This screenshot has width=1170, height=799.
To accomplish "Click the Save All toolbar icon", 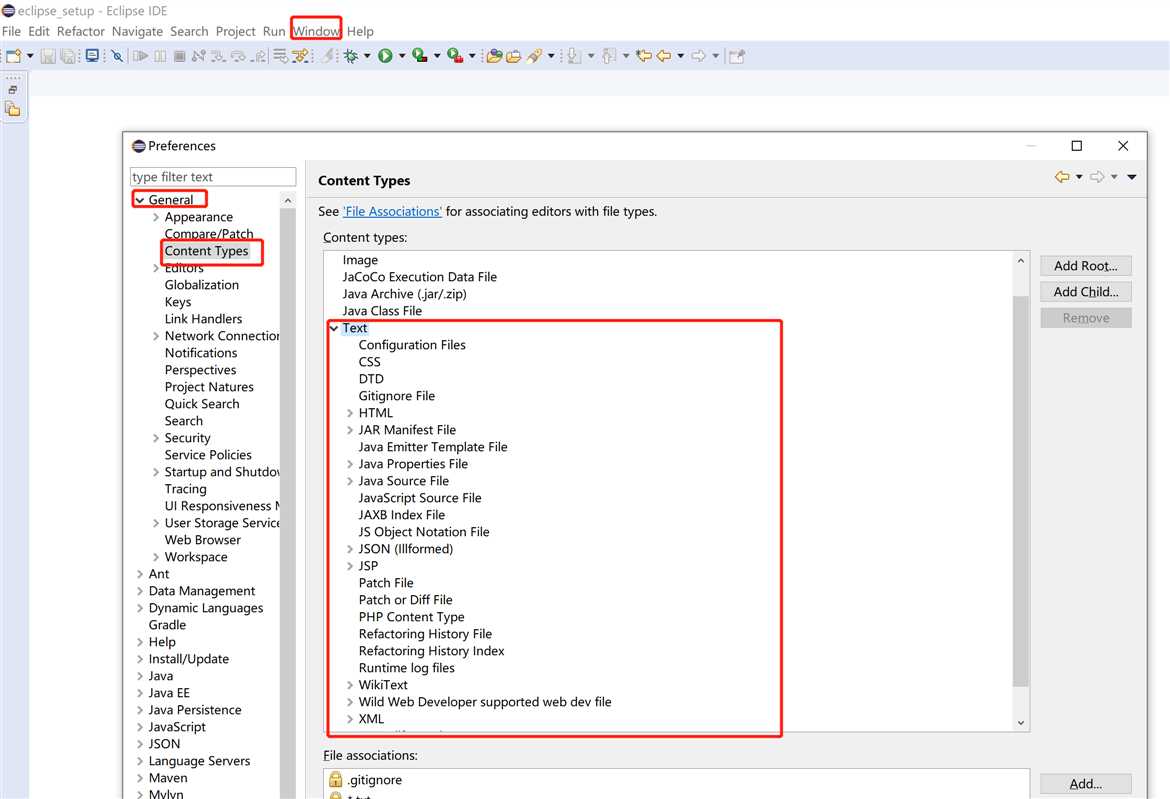I will click(x=68, y=56).
